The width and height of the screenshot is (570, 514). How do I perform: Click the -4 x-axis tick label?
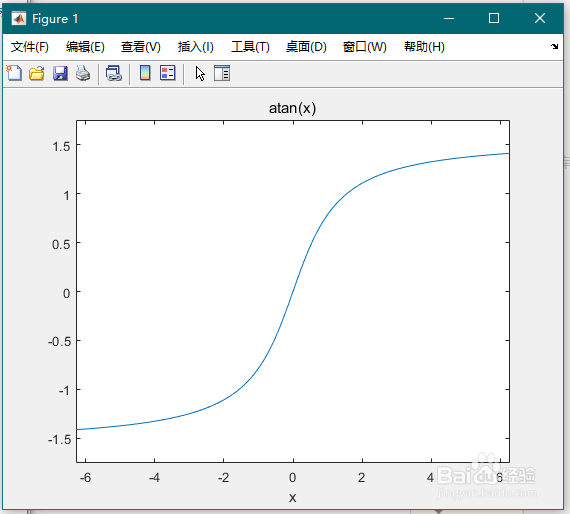pyautogui.click(x=154, y=478)
